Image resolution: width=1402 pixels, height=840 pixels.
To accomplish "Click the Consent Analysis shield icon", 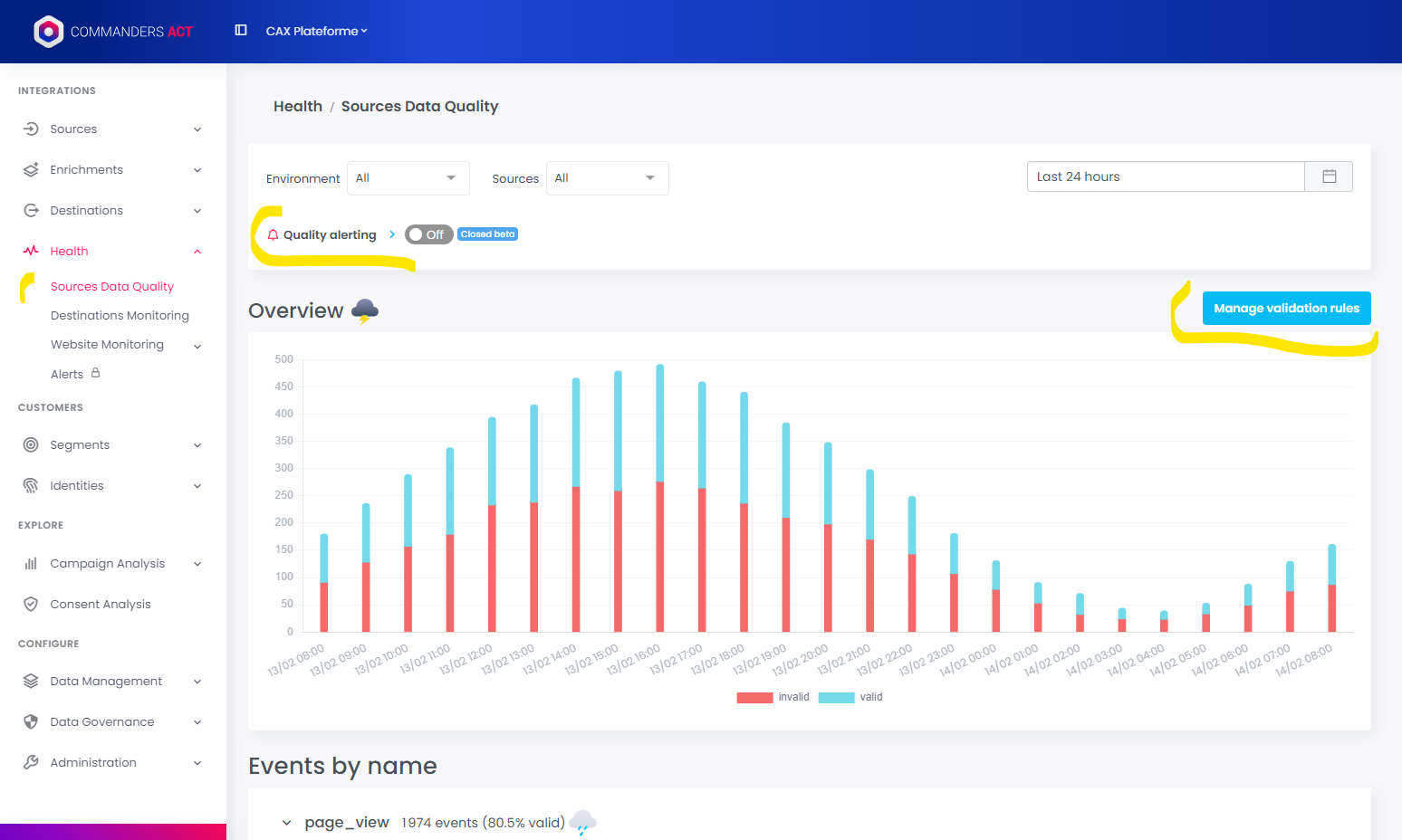I will click(31, 605).
